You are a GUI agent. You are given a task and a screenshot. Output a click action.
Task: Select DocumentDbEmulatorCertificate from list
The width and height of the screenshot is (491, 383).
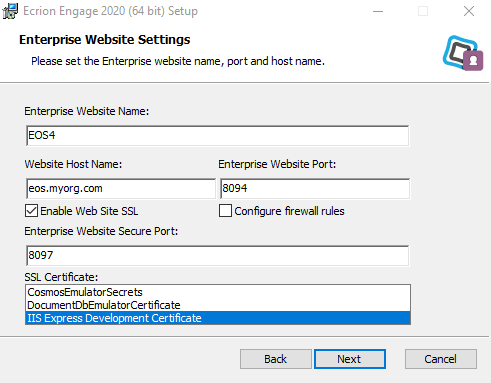click(x=218, y=305)
